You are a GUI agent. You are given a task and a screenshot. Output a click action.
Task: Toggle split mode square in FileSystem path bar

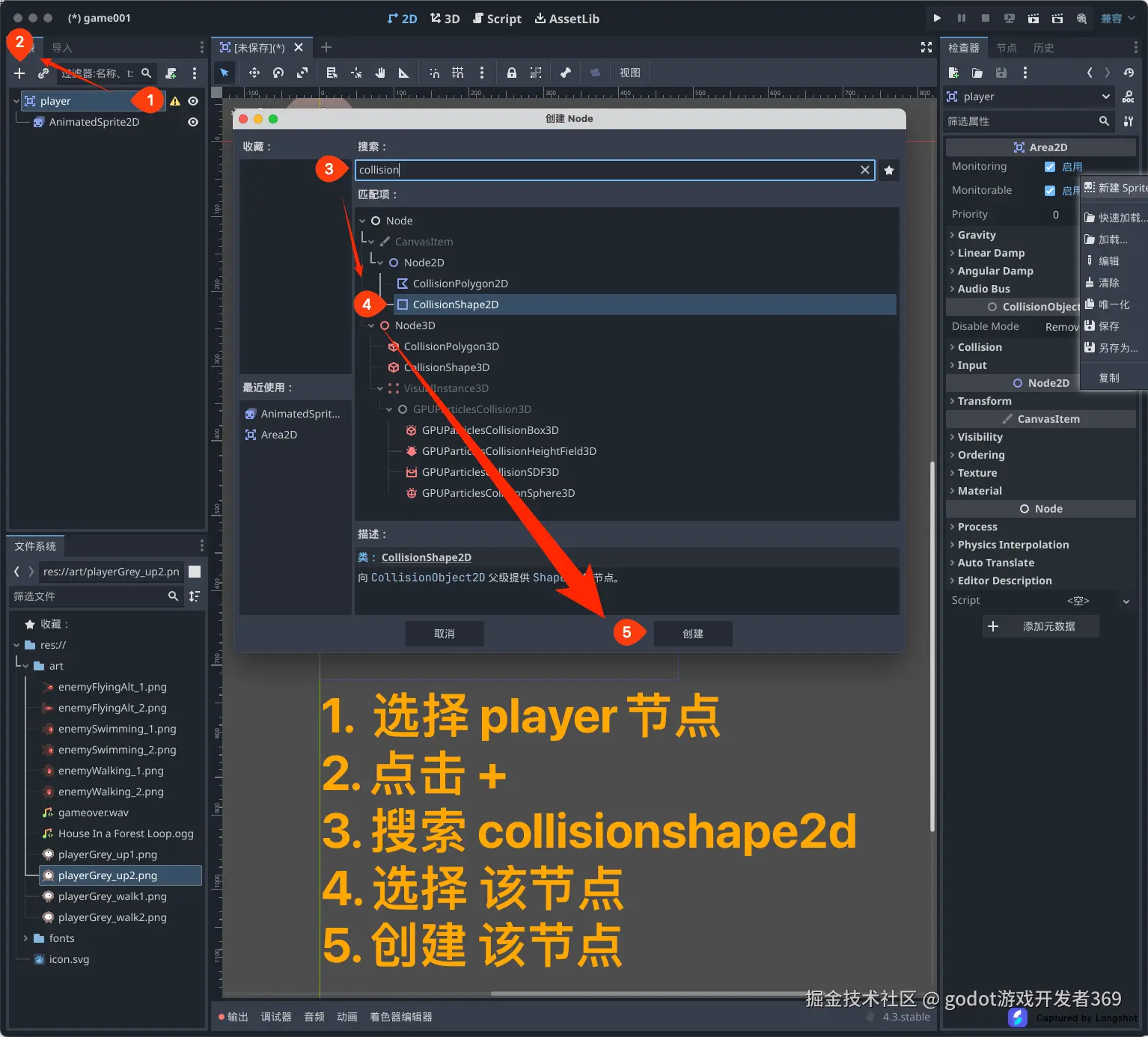(x=195, y=572)
